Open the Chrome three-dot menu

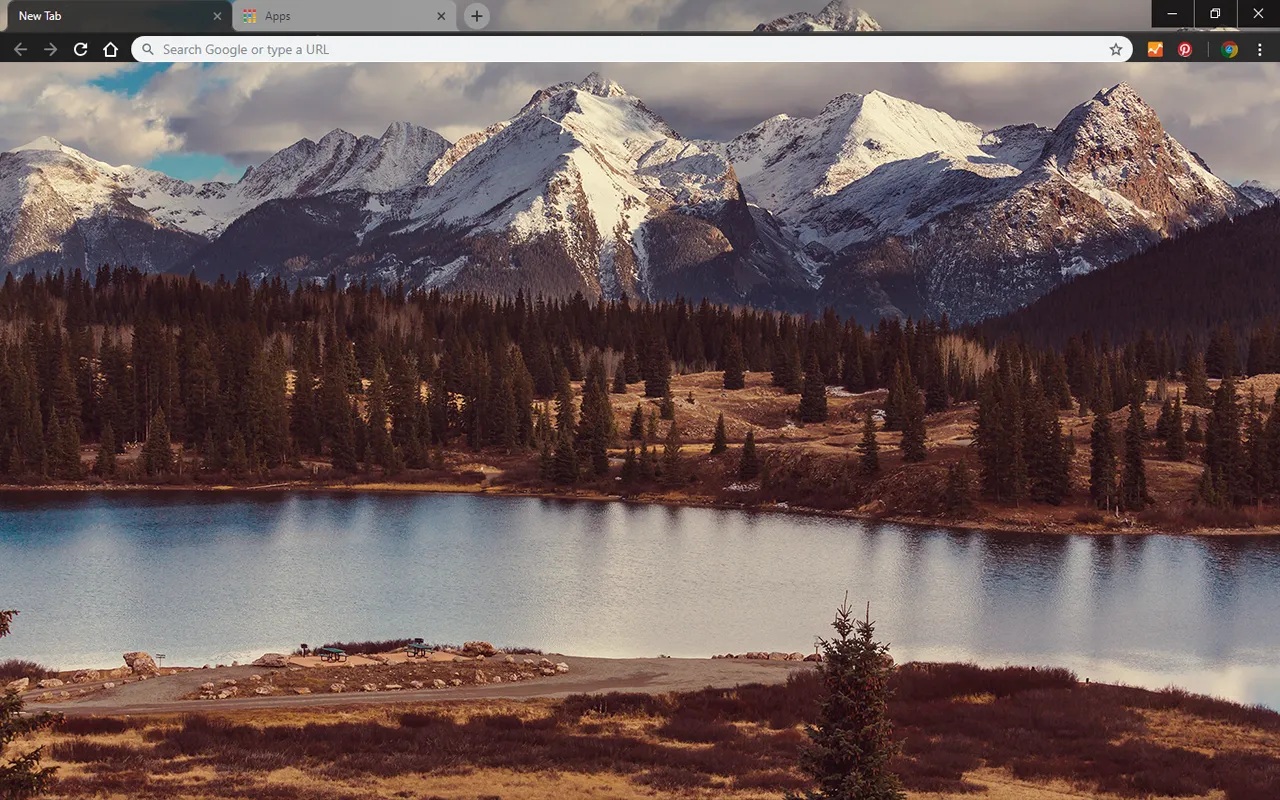click(x=1260, y=49)
